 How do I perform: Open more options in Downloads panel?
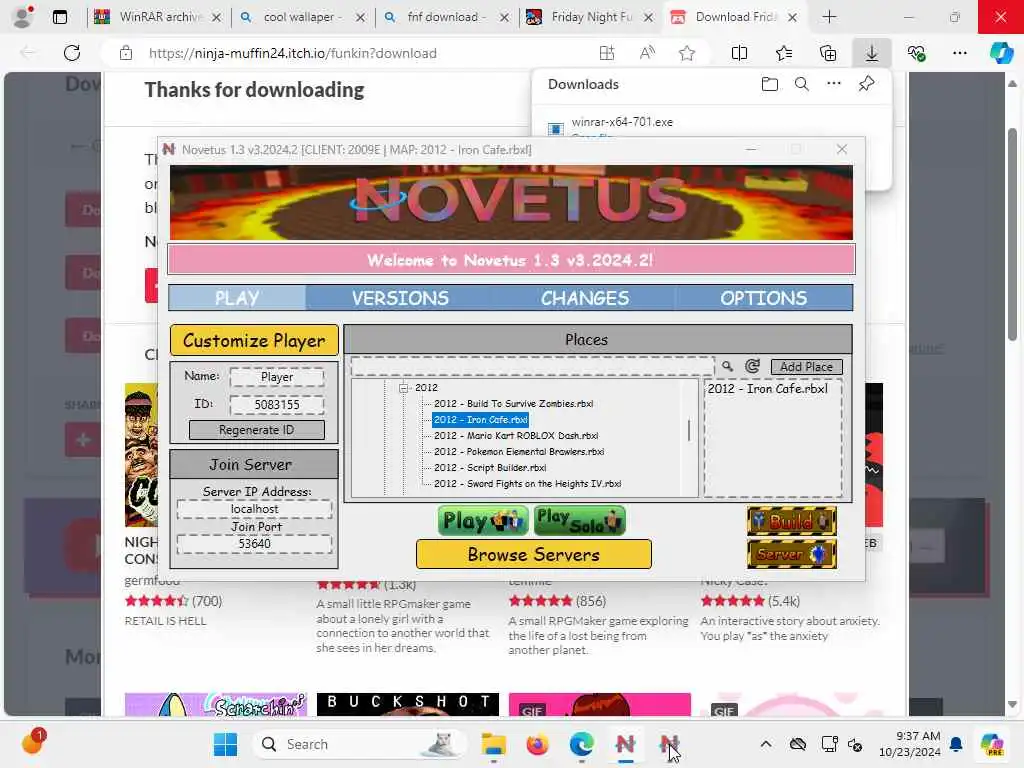pyautogui.click(x=833, y=84)
